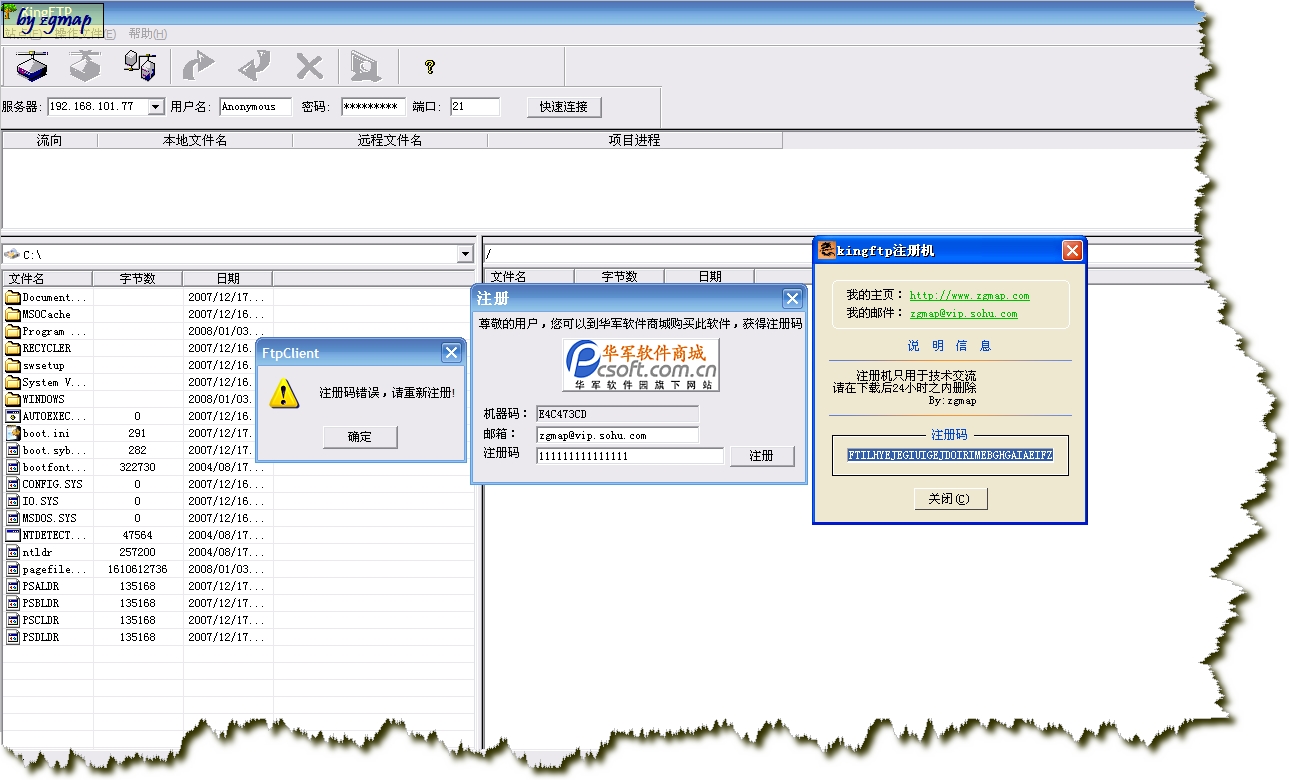This screenshot has width=1289, height=780.
Task: Click the delete X toolbar icon
Action: point(310,67)
